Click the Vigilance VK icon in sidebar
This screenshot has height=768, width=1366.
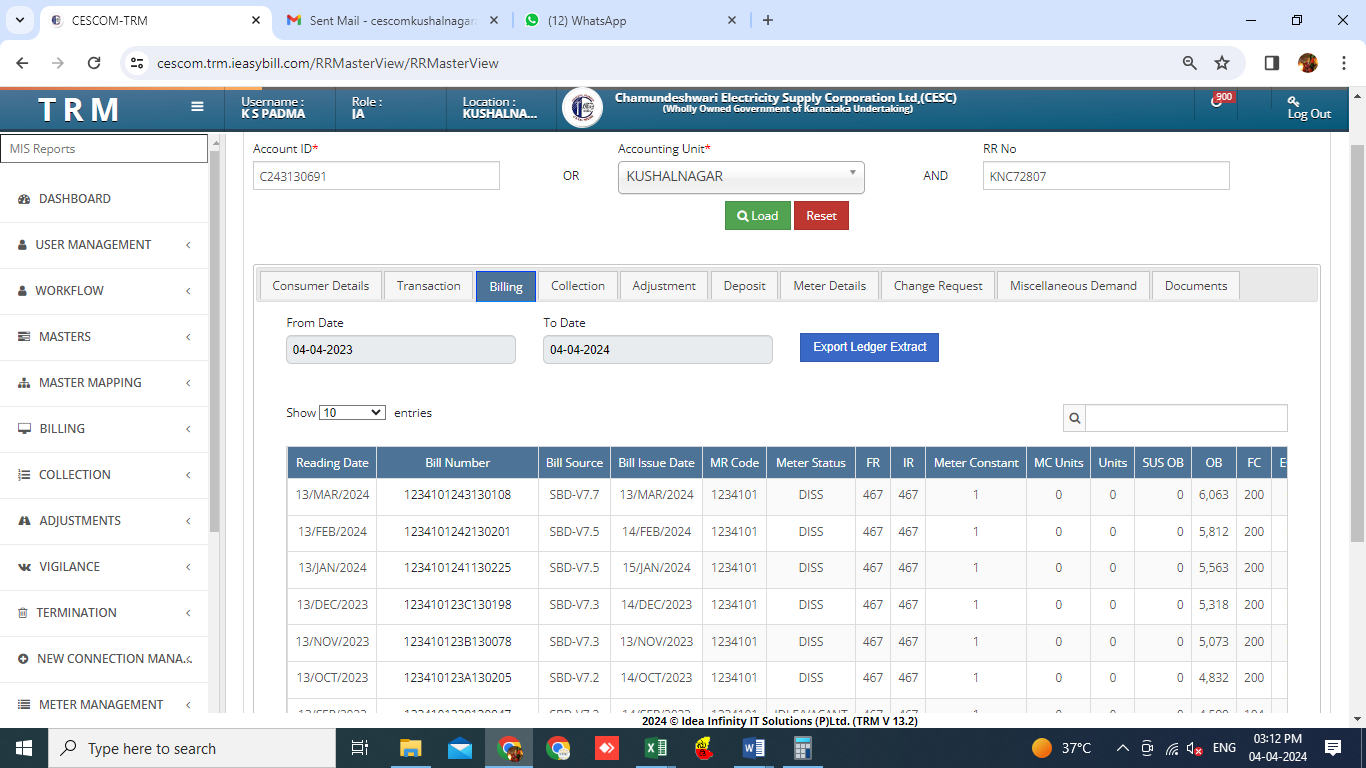24,567
